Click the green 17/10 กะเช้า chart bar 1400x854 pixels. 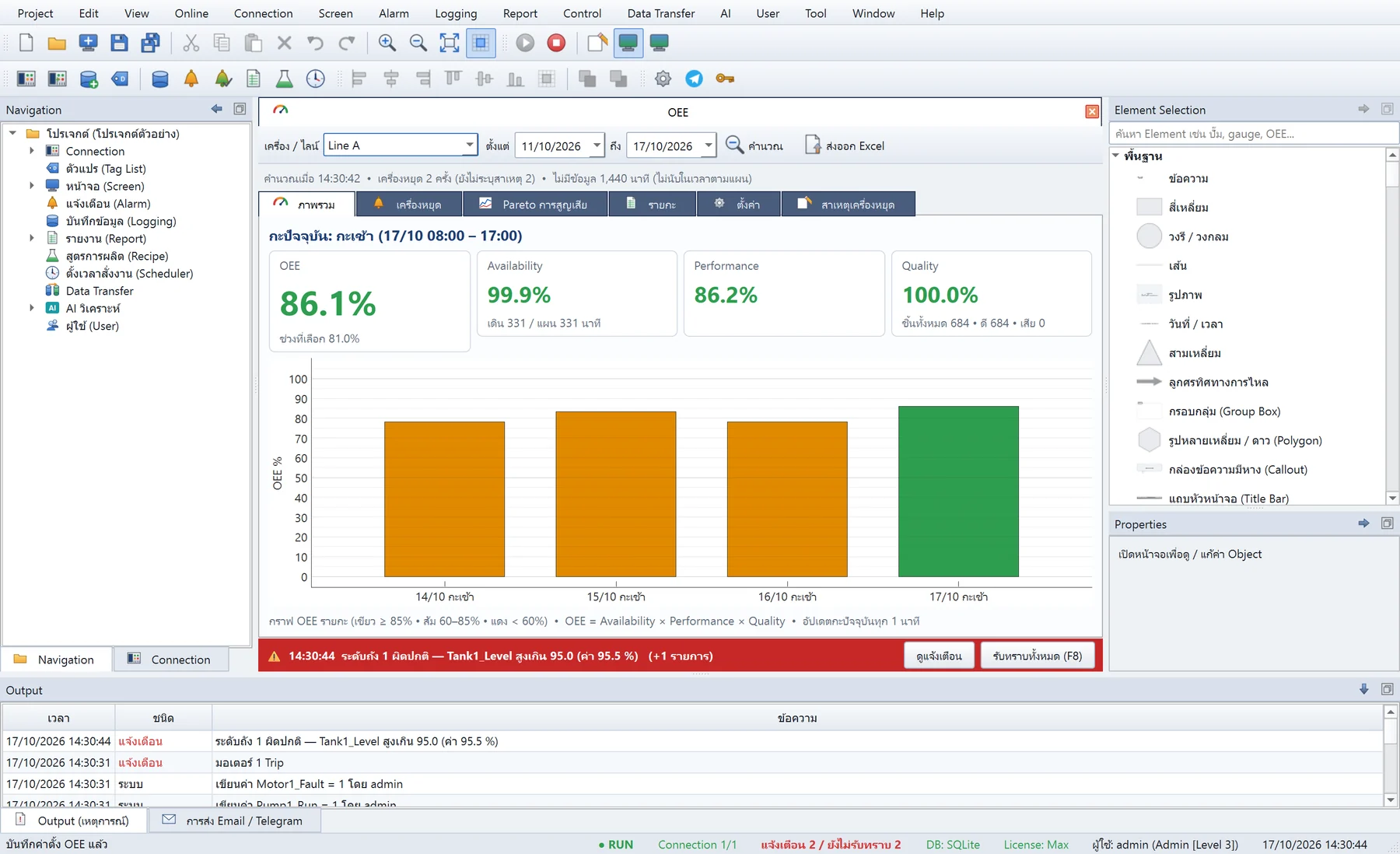pos(958,492)
